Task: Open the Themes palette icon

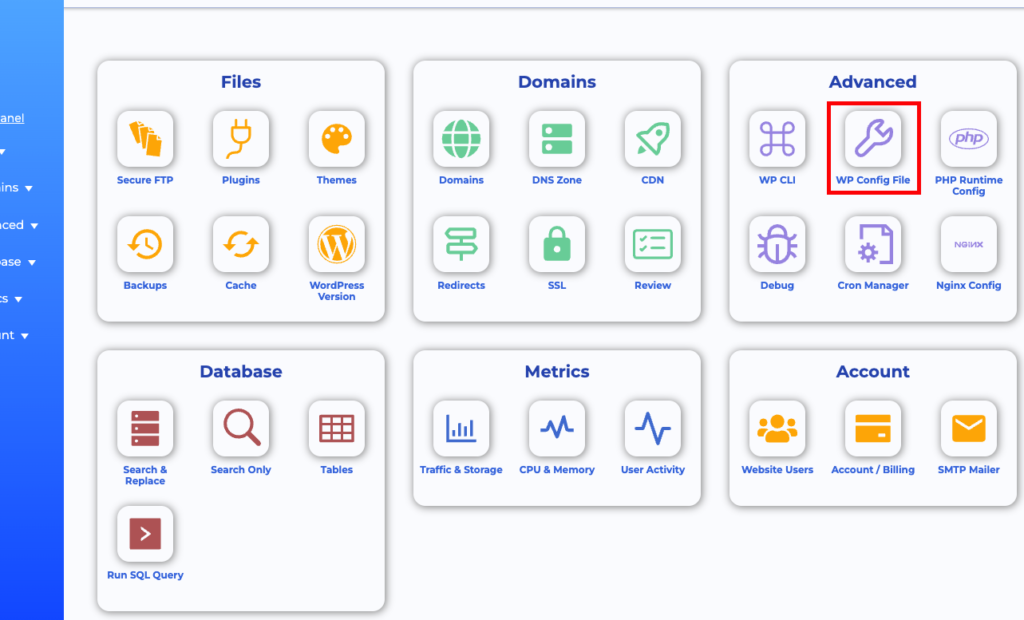Action: click(x=336, y=139)
